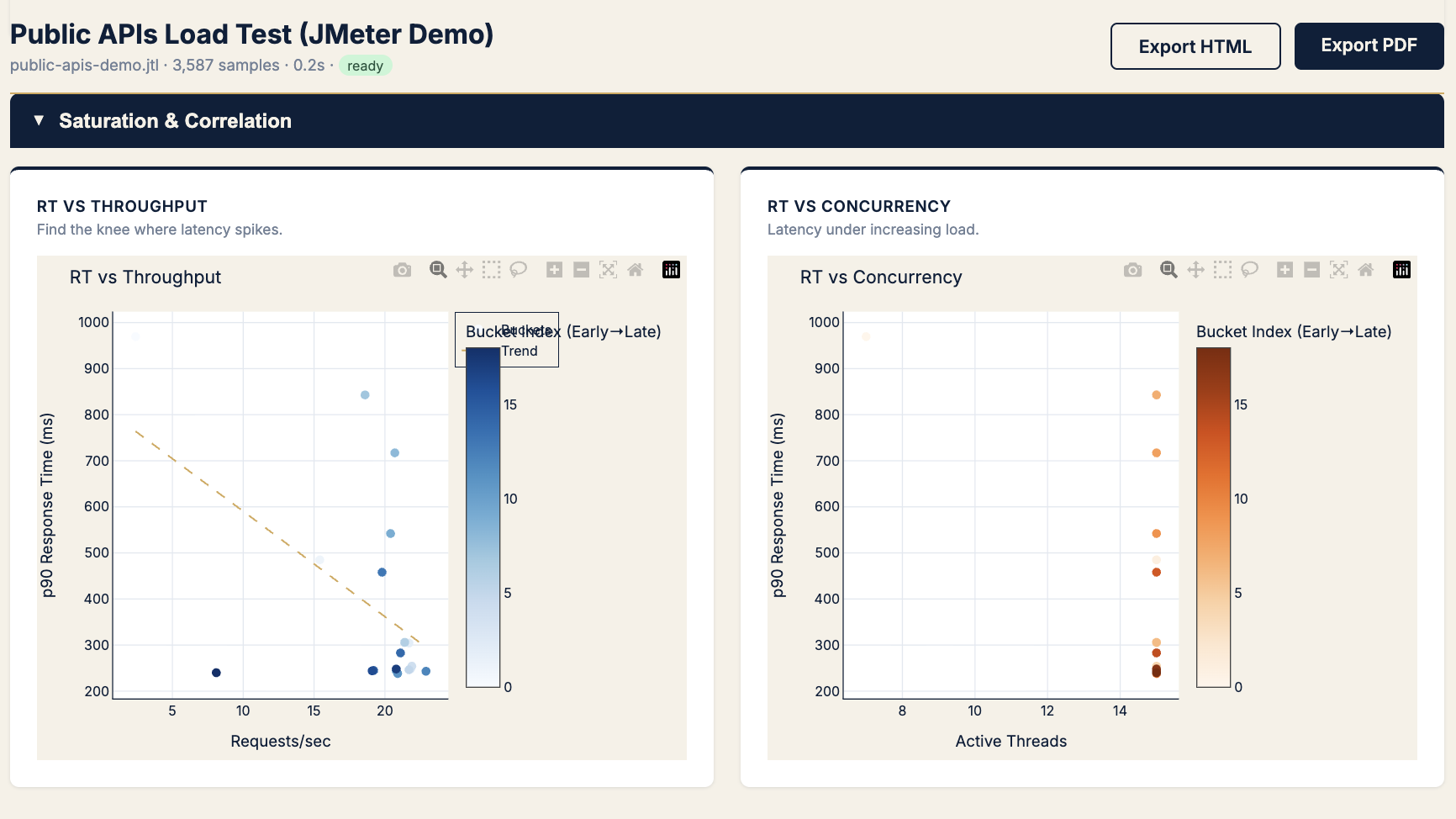Click the 'ready' status badge

(365, 66)
